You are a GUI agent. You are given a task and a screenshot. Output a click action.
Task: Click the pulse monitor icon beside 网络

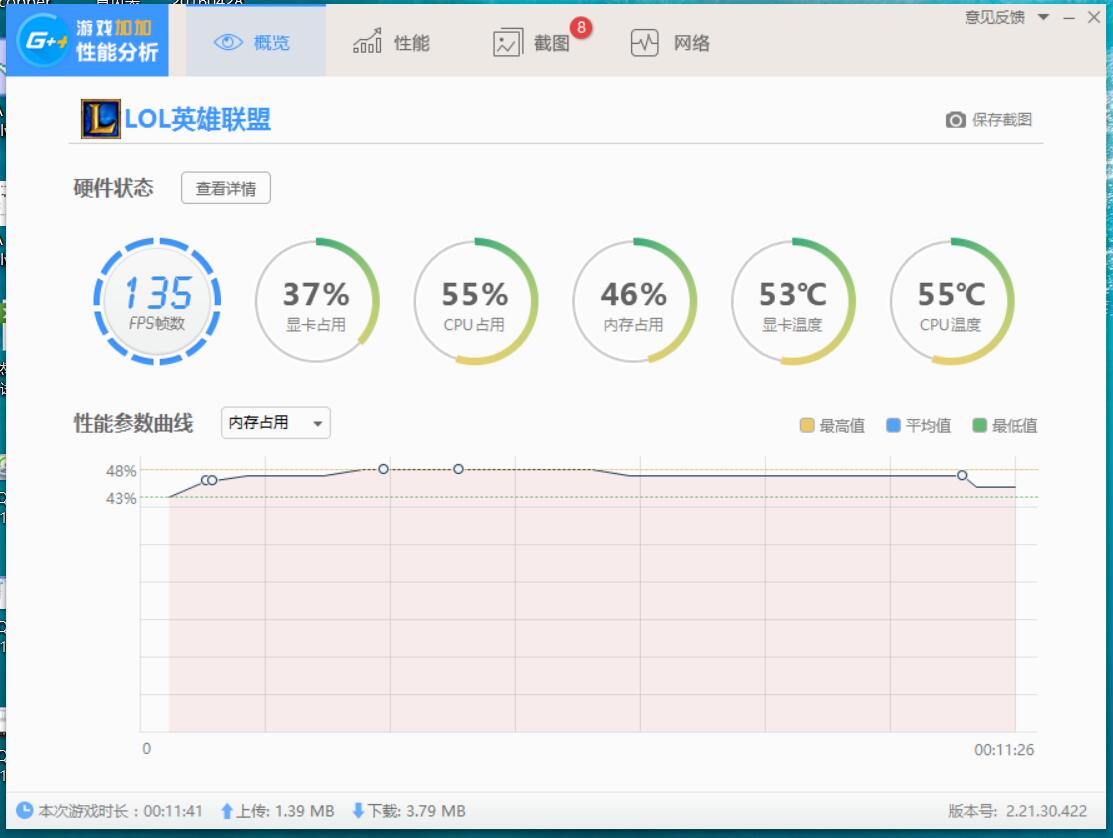pyautogui.click(x=645, y=43)
